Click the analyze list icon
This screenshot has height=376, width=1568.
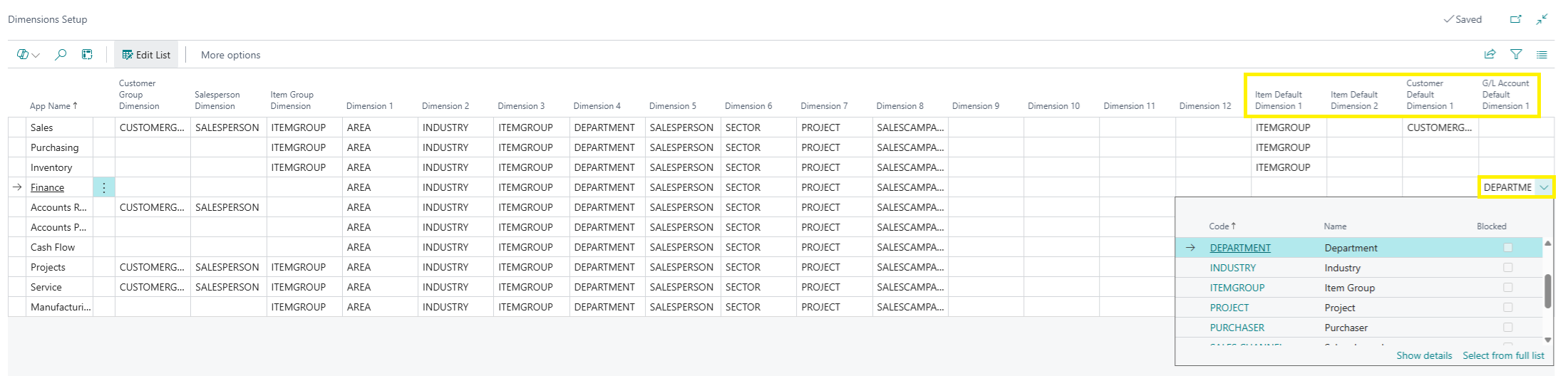(87, 54)
